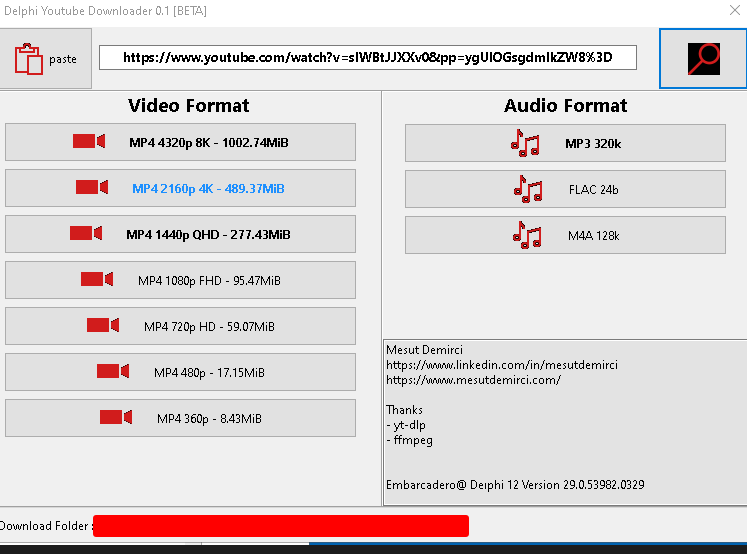
Task: Click the camera icon beside MP4 360p
Action: pyautogui.click(x=116, y=418)
